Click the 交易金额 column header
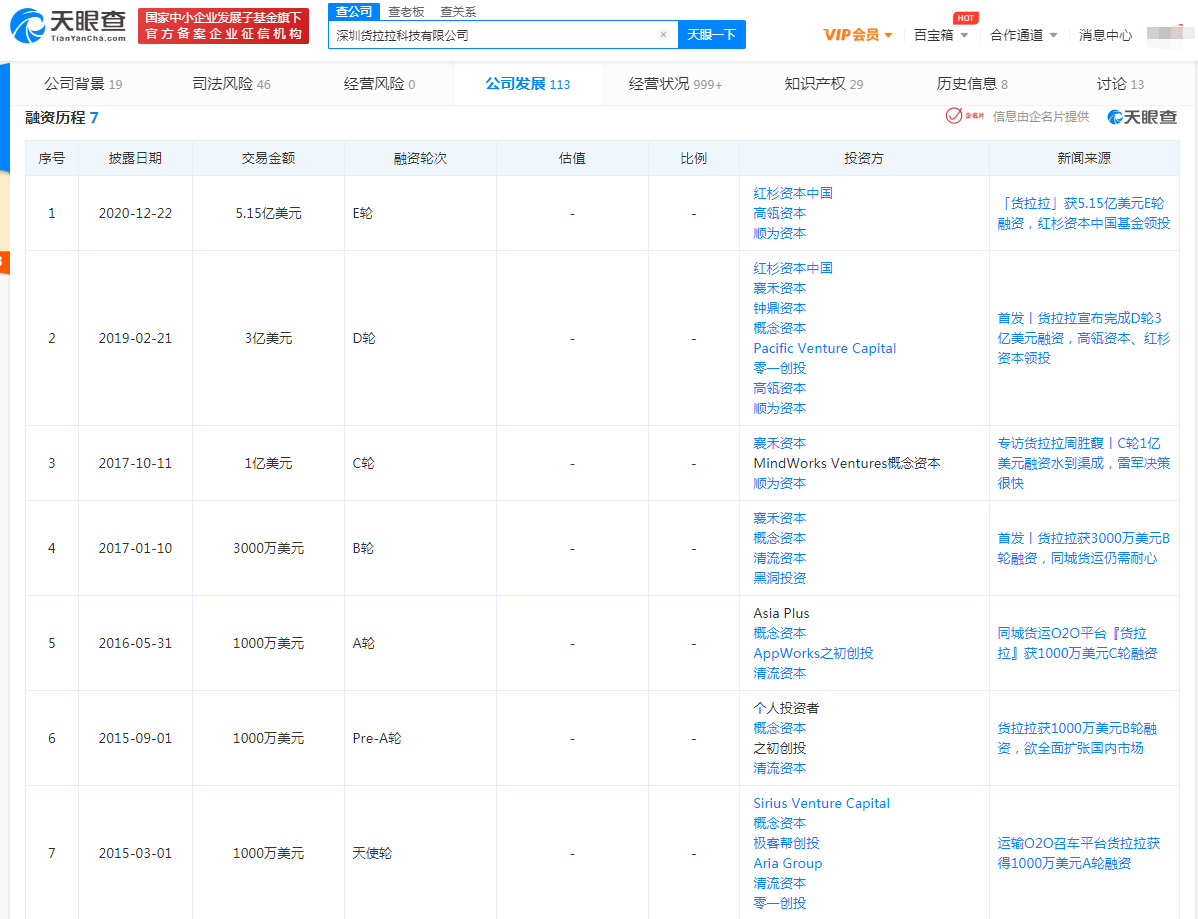The image size is (1198, 919). tap(268, 158)
